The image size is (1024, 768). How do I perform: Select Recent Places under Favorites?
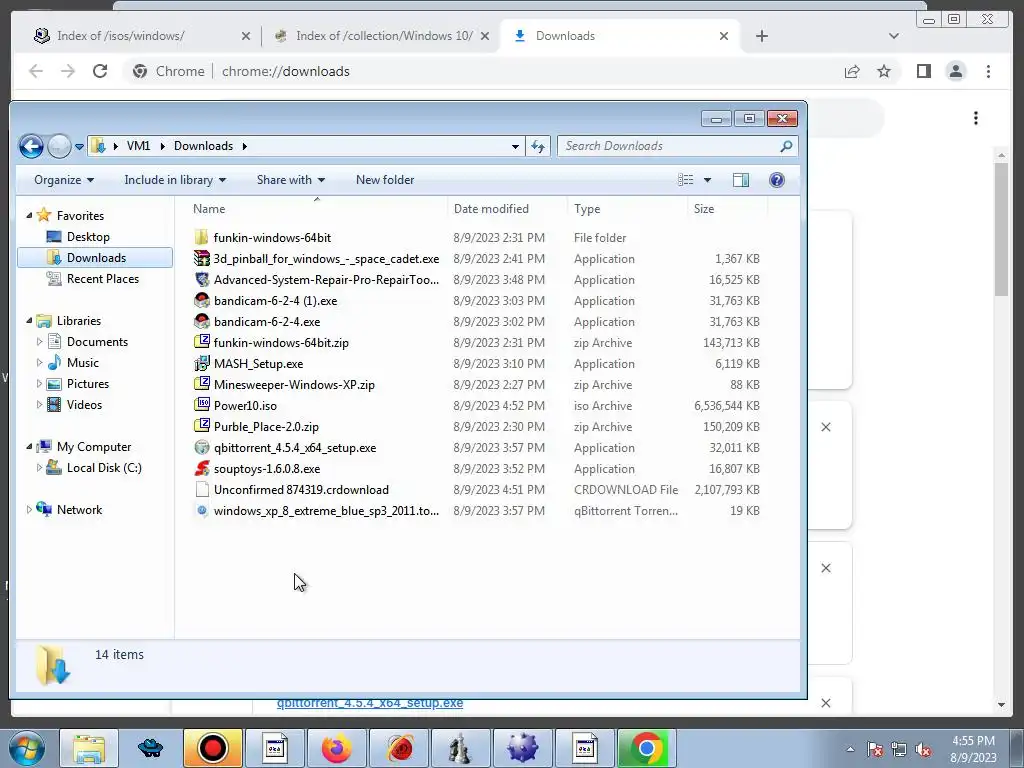[103, 279]
